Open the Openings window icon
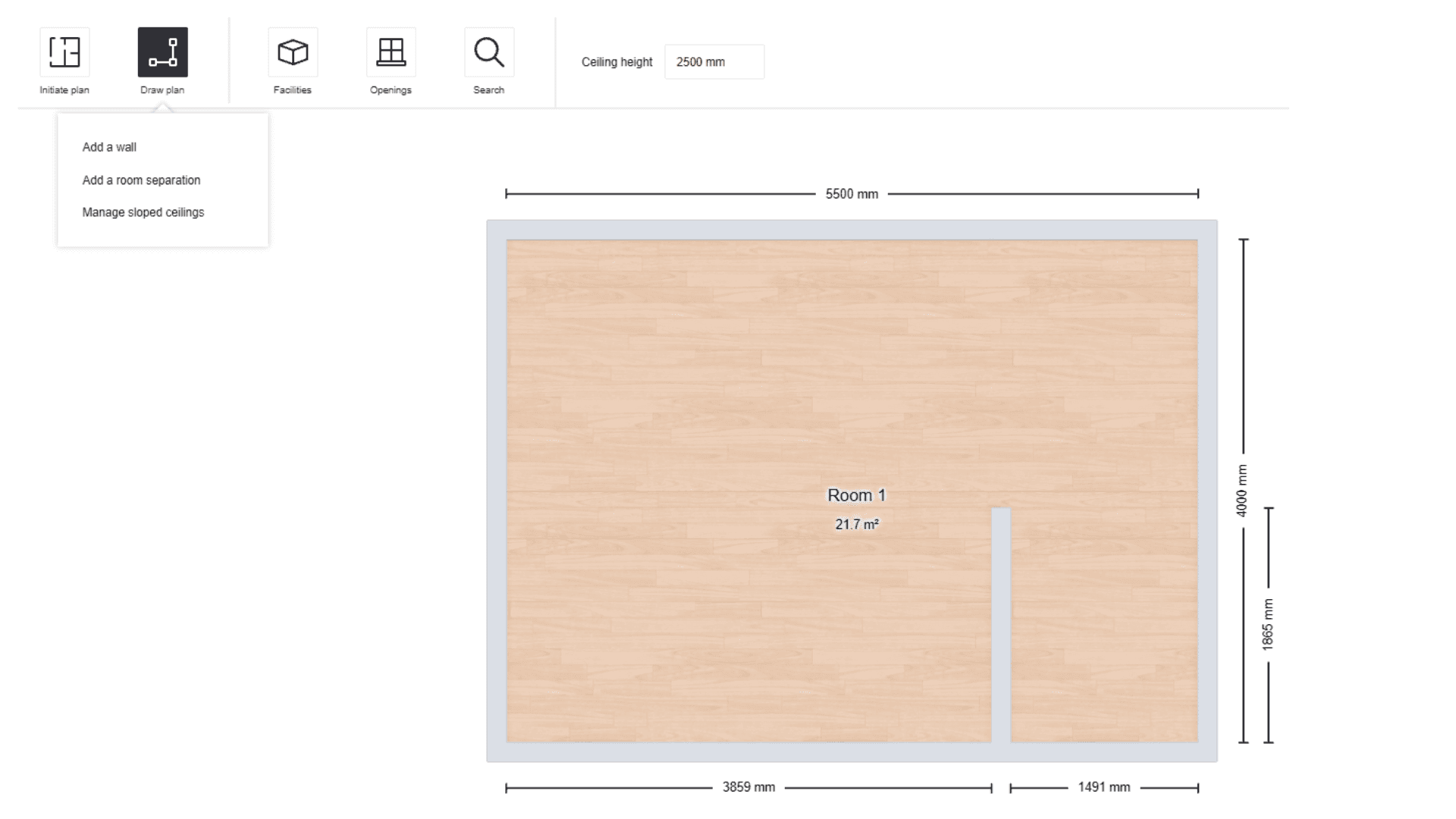This screenshot has height=819, width=1456. (x=391, y=52)
